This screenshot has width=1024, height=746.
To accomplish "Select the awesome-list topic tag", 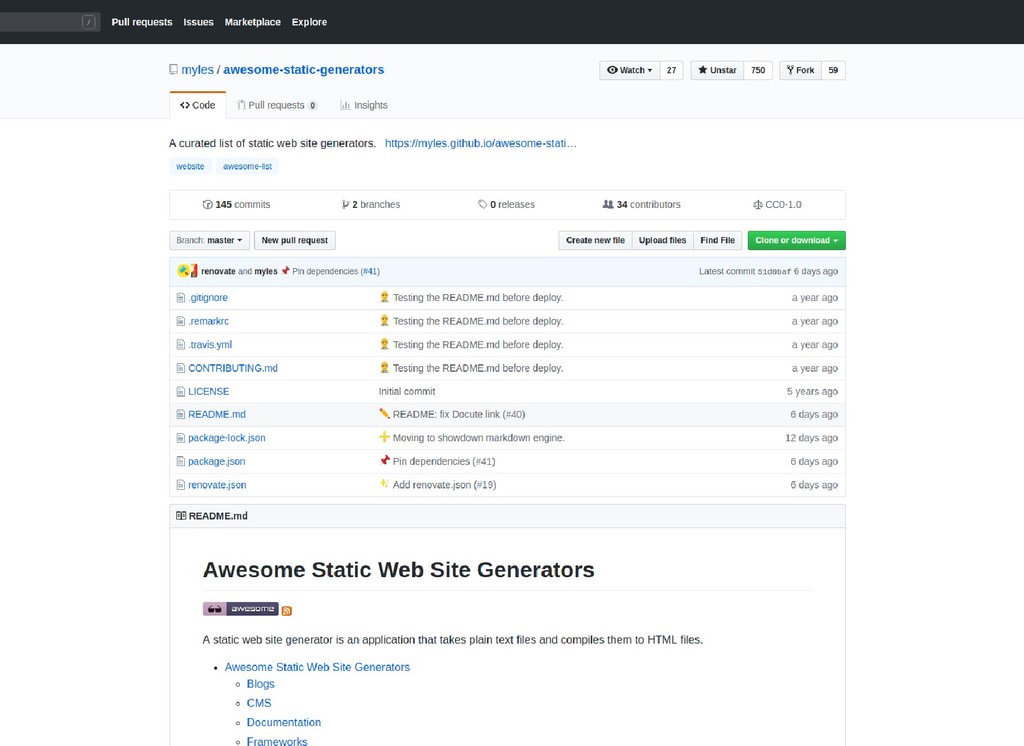I will (248, 167).
